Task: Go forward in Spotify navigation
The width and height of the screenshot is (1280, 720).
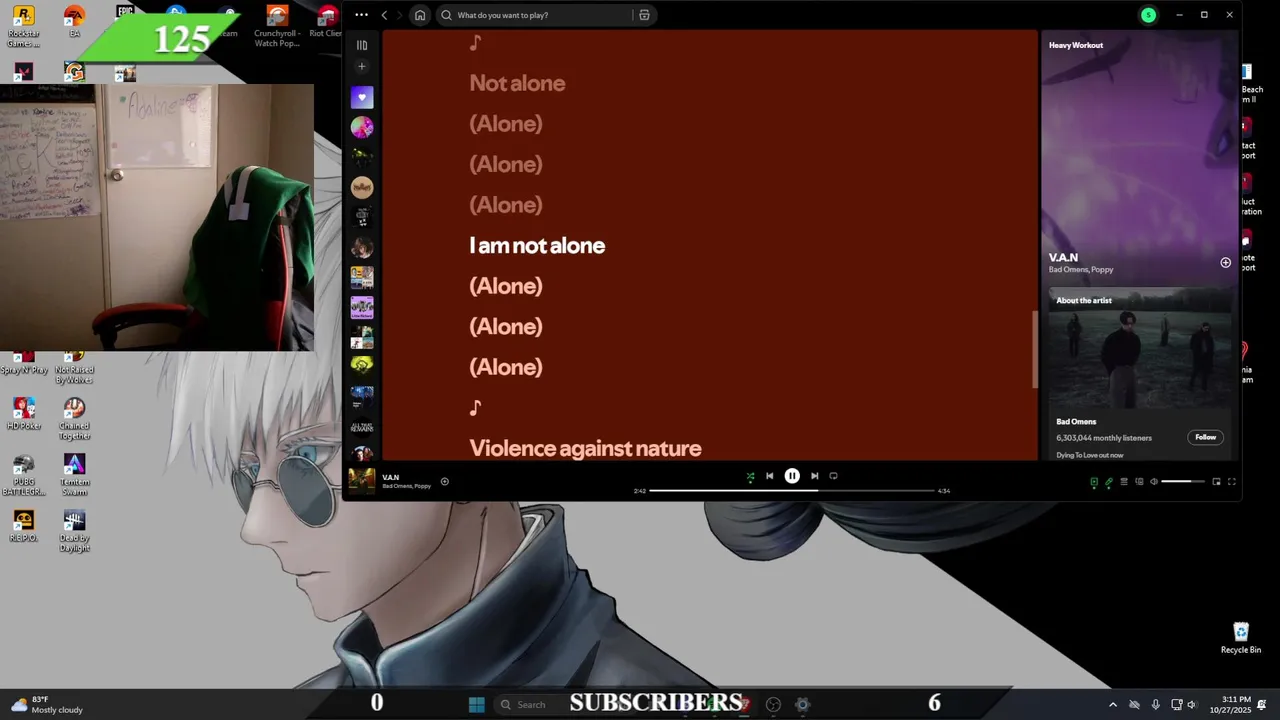Action: [399, 15]
